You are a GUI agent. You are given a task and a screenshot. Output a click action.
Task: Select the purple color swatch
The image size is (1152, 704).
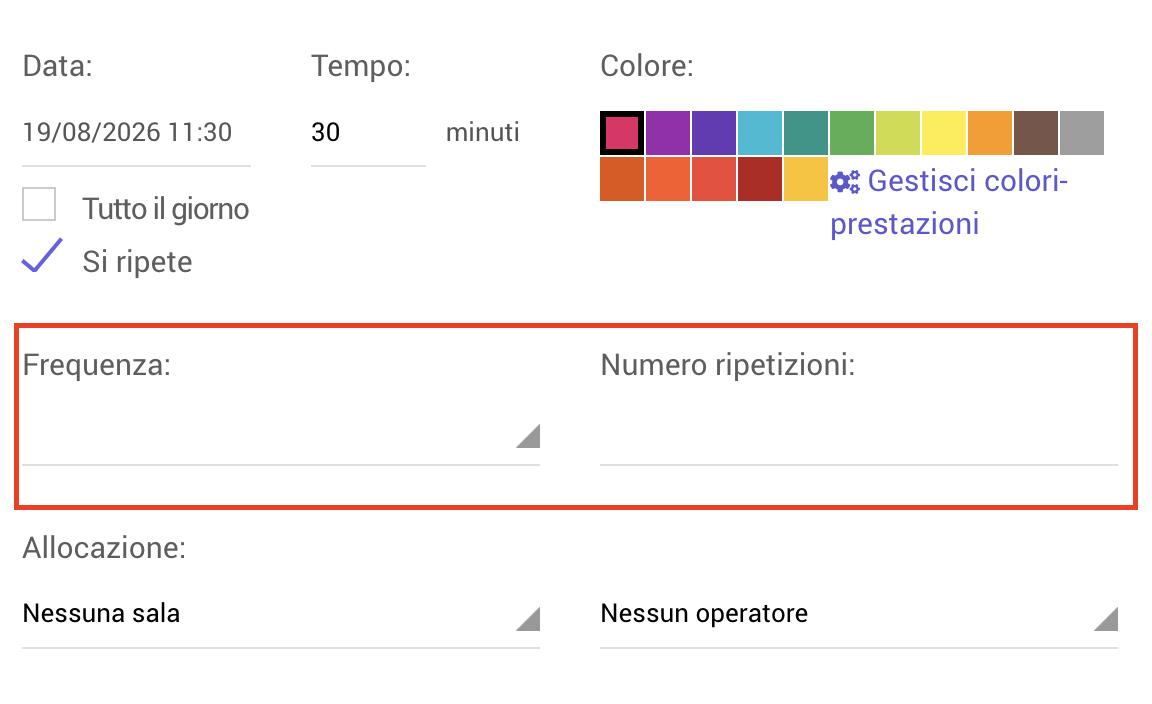(668, 133)
